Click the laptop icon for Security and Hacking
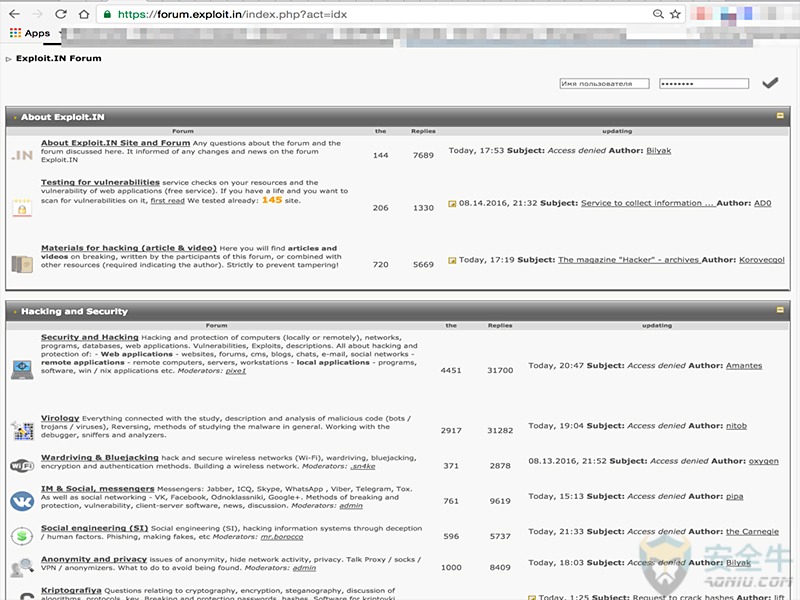Image resolution: width=800 pixels, height=600 pixels. pyautogui.click(x=22, y=369)
